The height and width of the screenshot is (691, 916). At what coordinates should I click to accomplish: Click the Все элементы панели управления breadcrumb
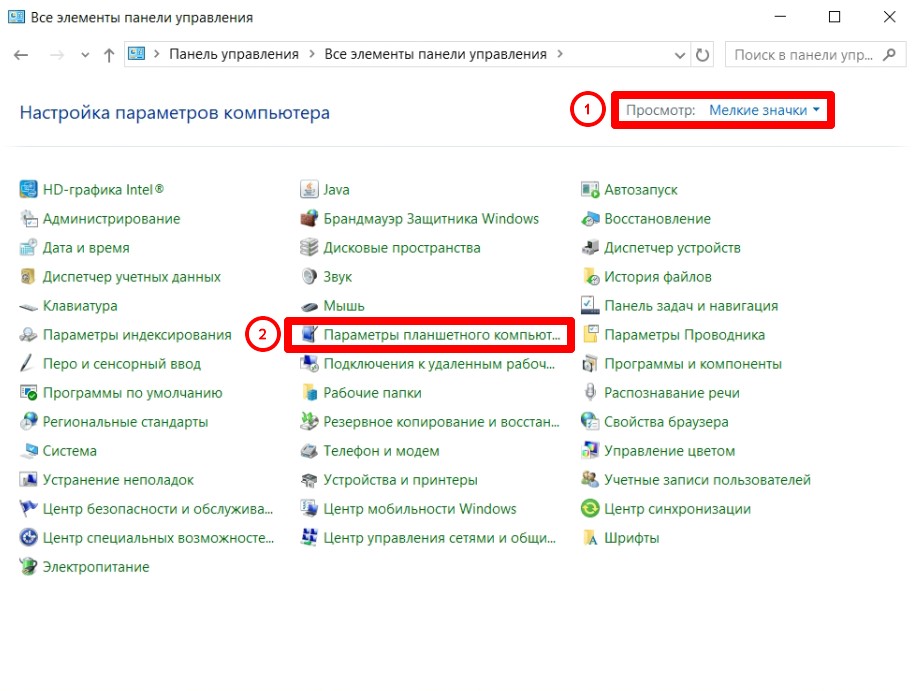pos(435,54)
